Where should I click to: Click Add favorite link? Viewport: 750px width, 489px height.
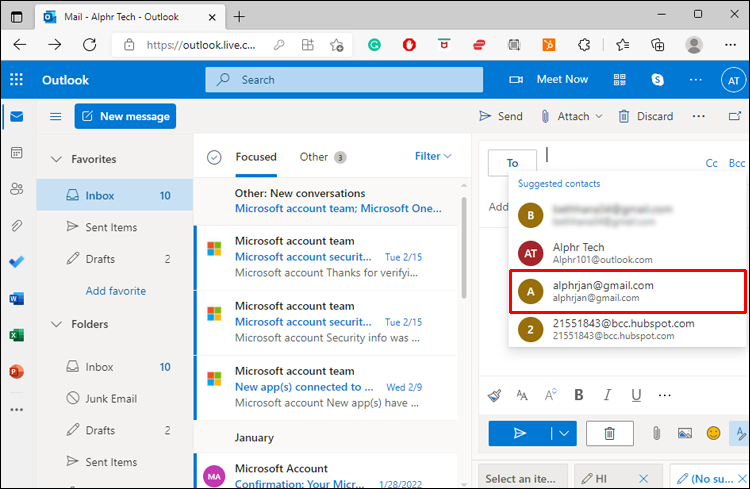[116, 291]
